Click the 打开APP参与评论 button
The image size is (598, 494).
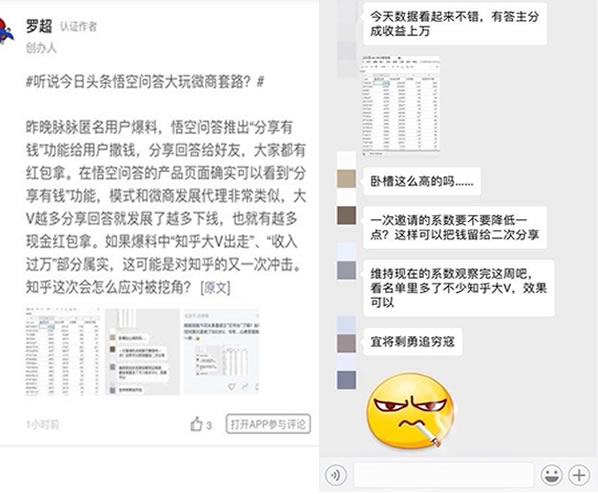pyautogui.click(x=268, y=424)
